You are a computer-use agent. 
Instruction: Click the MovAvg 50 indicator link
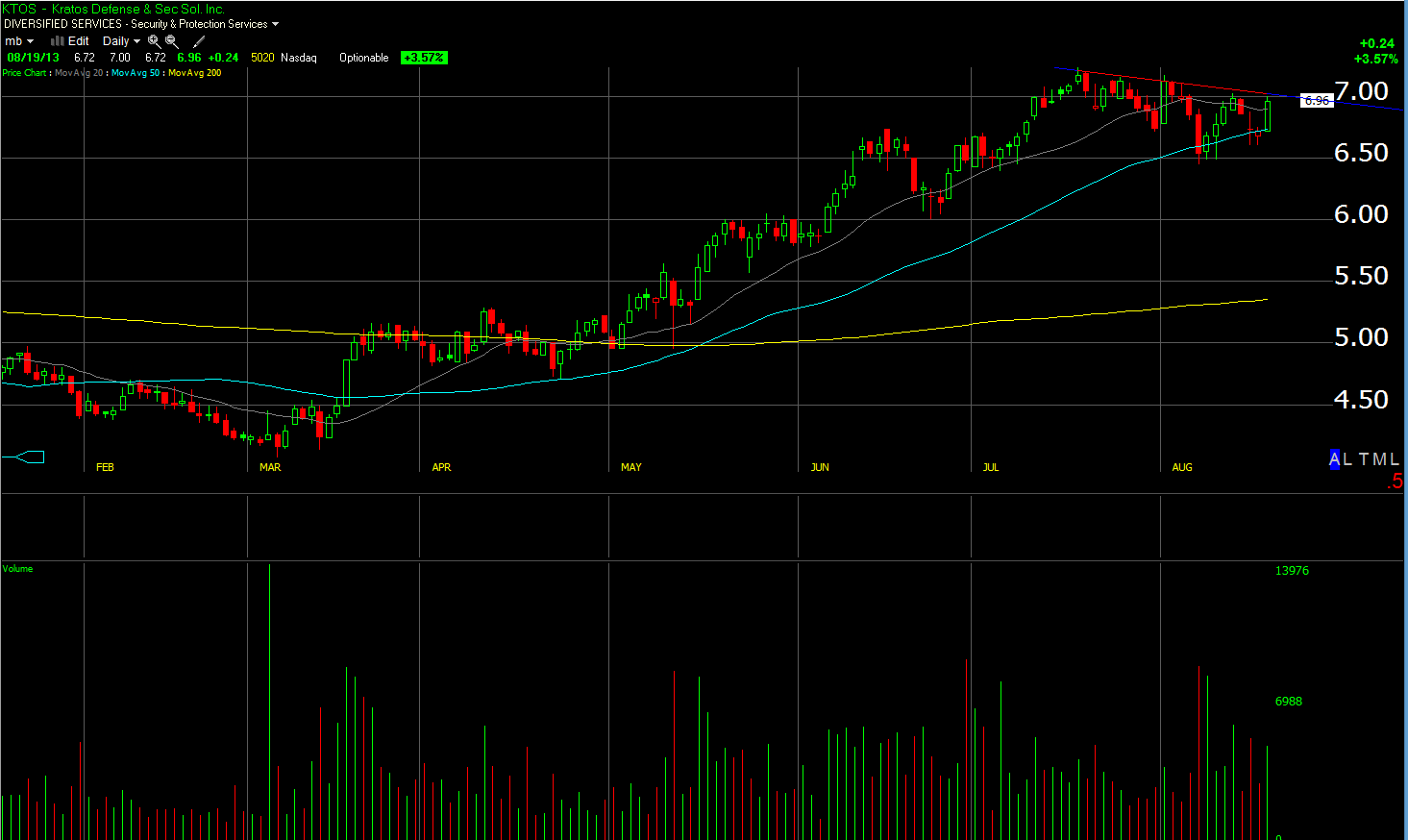(x=136, y=73)
